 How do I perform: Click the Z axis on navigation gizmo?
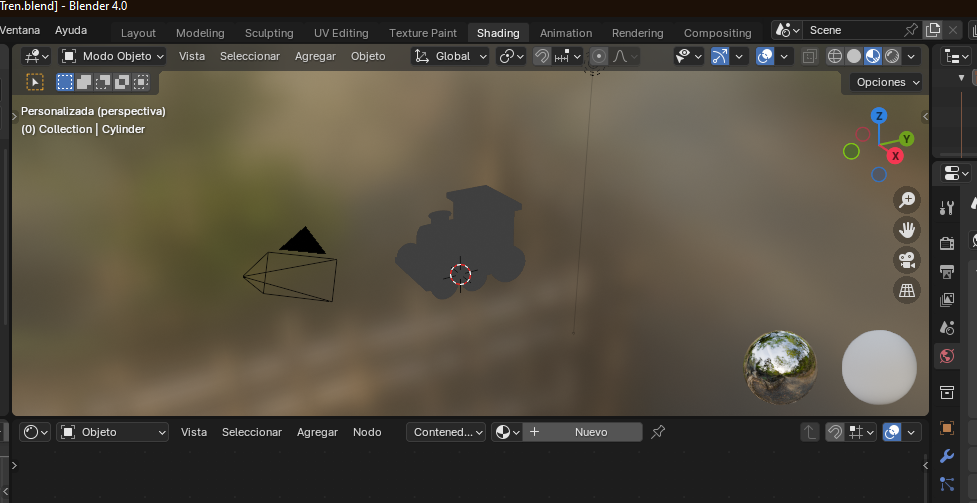click(879, 116)
